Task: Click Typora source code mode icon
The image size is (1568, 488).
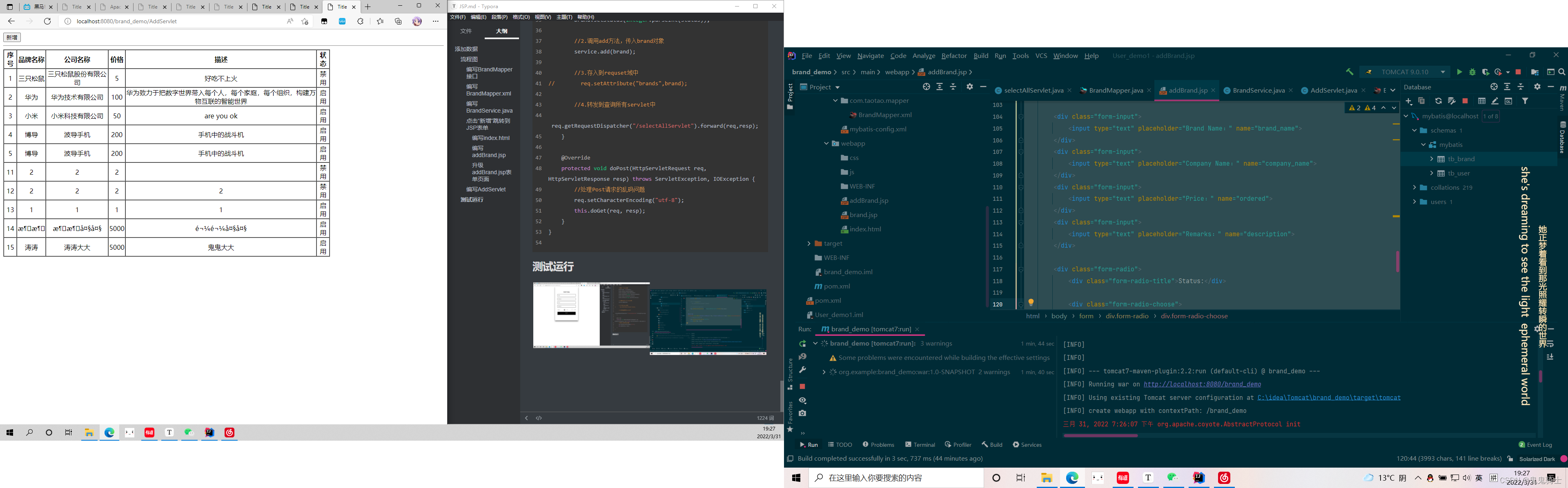Action: point(539,418)
